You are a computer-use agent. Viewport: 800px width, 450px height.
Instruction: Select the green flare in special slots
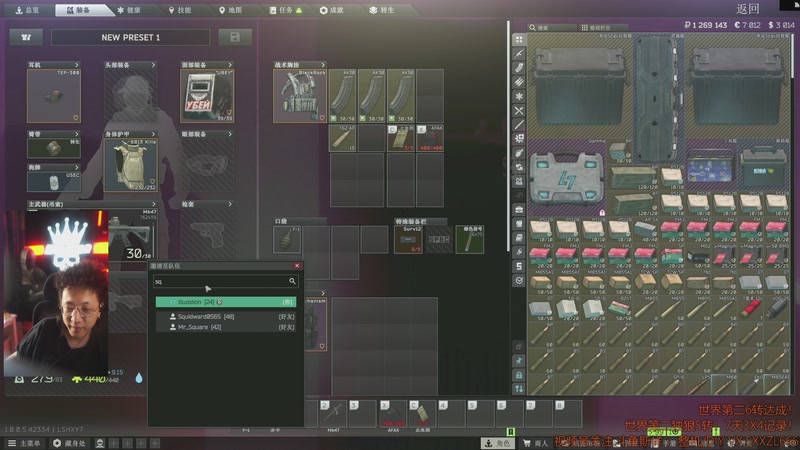pyautogui.click(x=469, y=239)
